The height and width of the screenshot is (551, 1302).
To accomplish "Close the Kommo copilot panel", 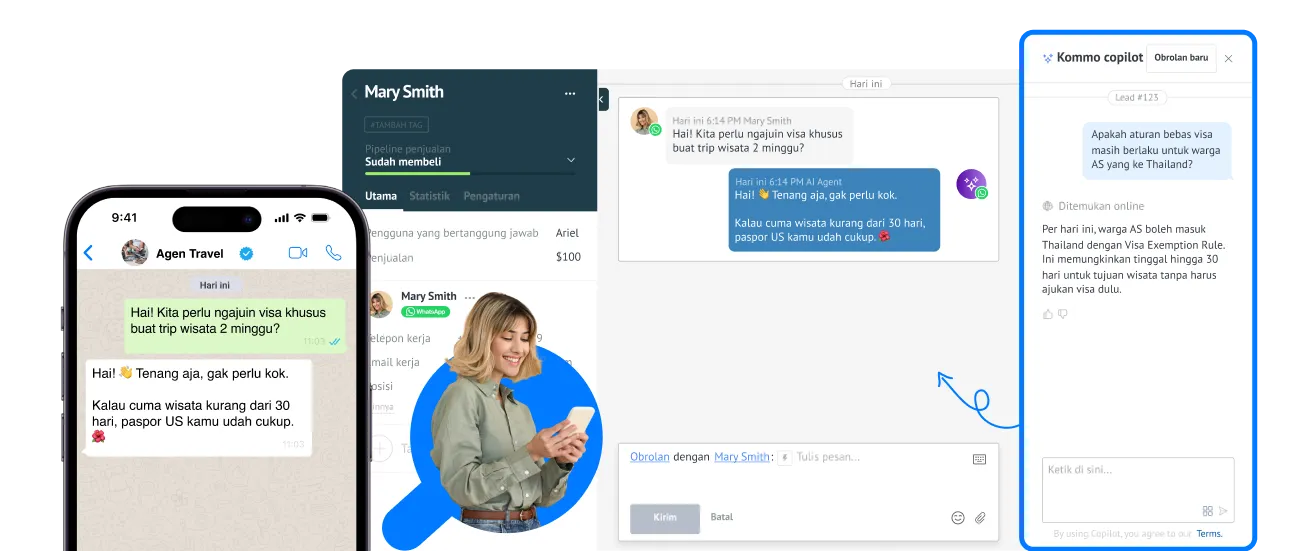I will click(x=1228, y=59).
